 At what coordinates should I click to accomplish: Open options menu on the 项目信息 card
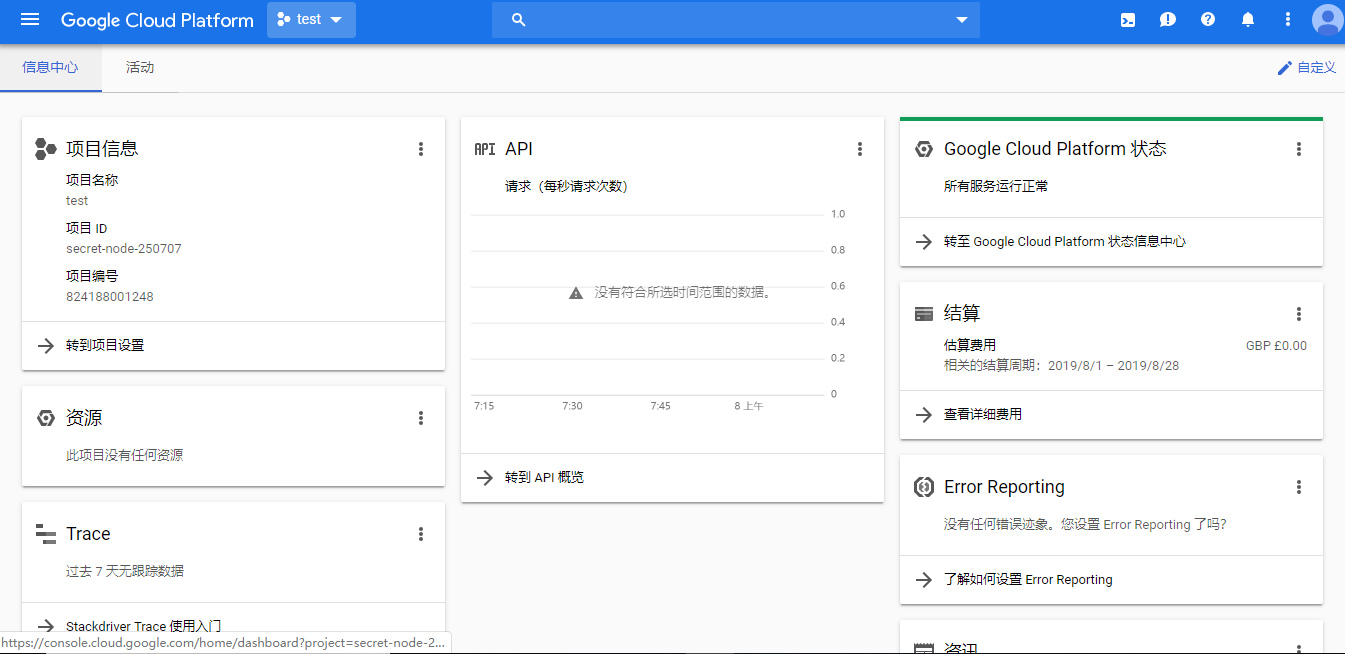[x=421, y=148]
